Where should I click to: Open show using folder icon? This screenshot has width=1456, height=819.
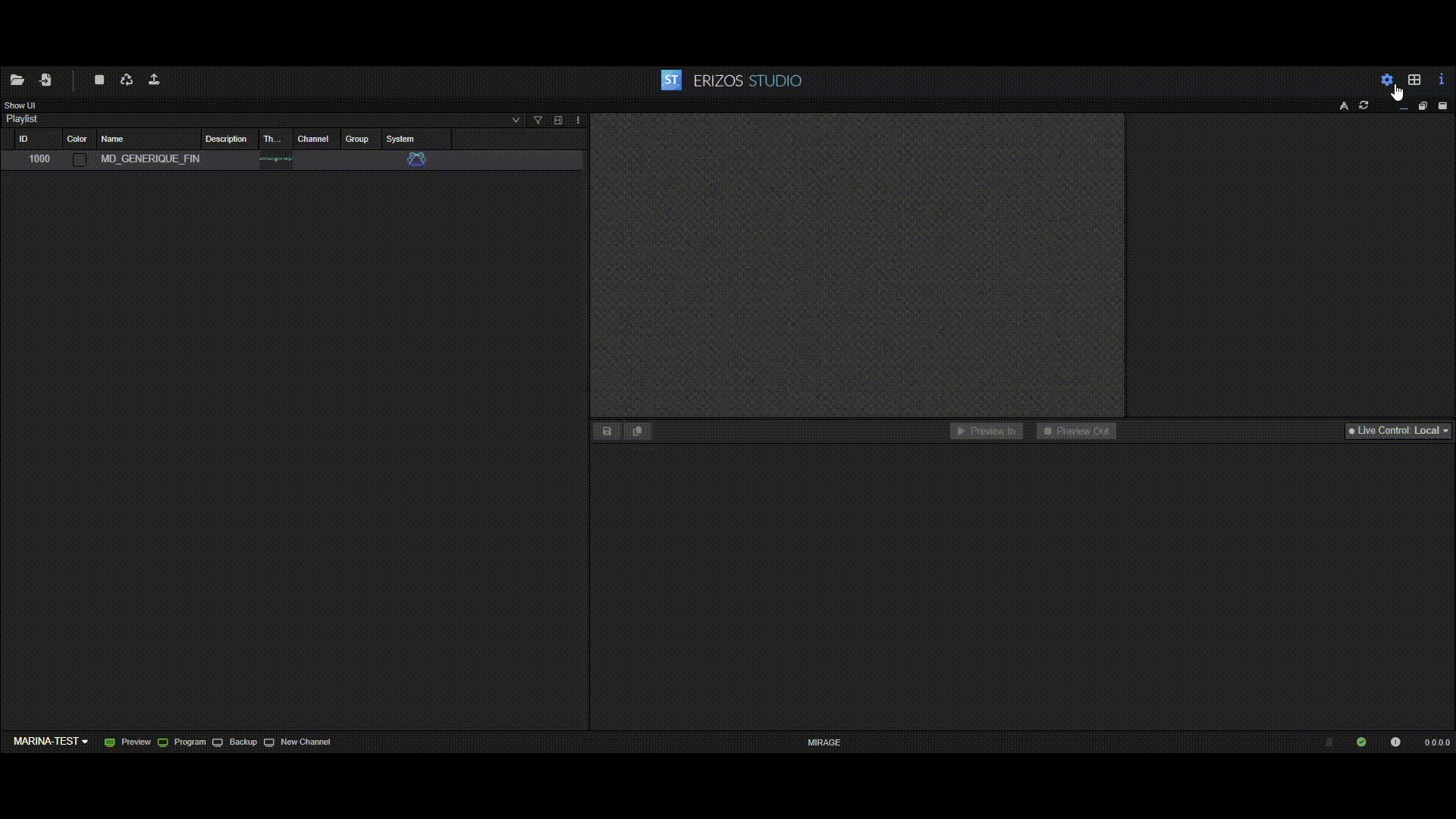17,80
